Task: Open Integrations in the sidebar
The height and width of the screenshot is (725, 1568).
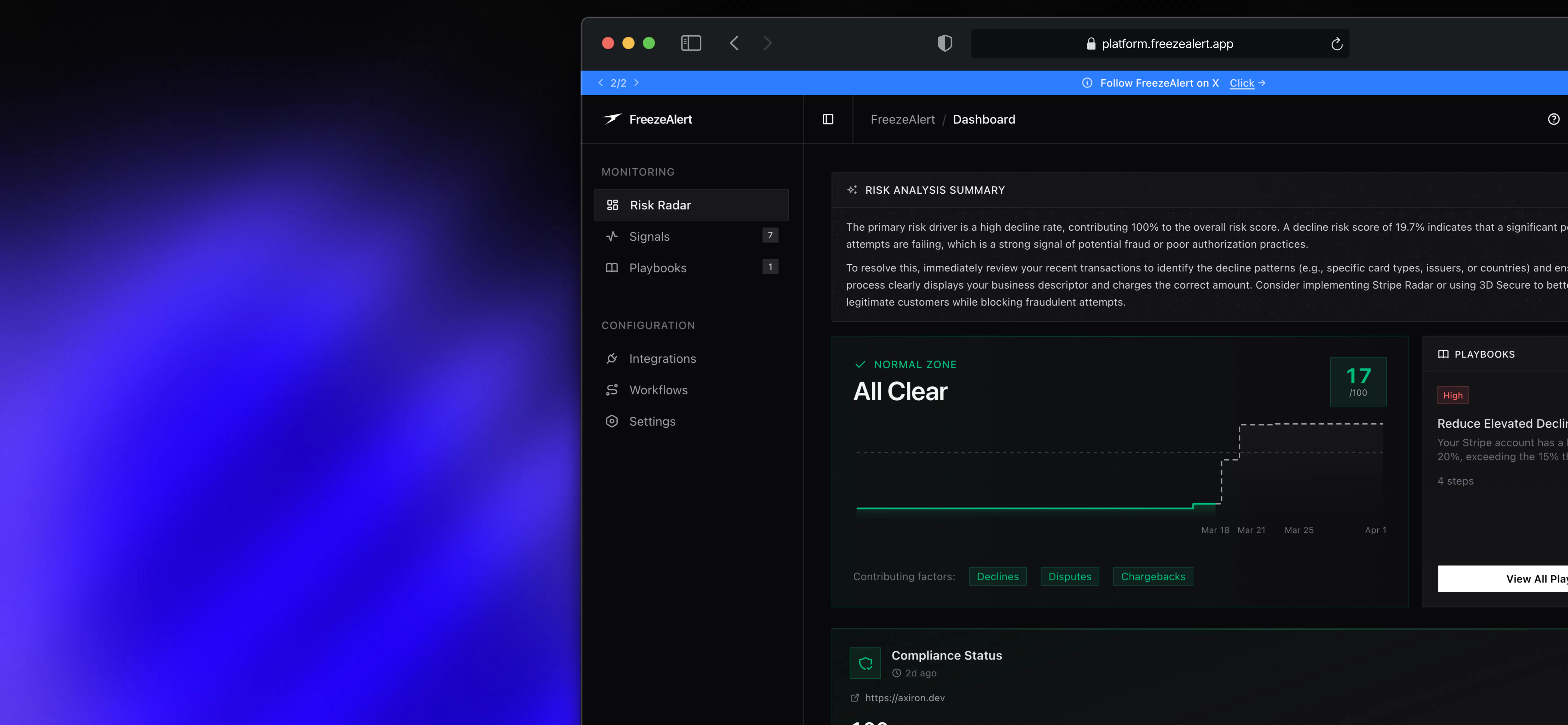Action: tap(691, 359)
